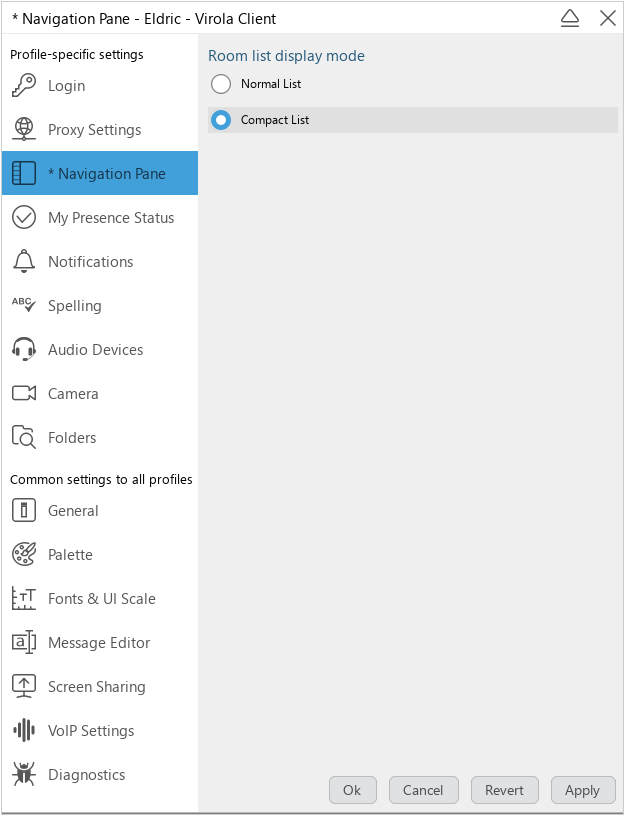Image resolution: width=625 pixels, height=816 pixels.
Task: Open the Message Editor settings
Action: pos(99,643)
